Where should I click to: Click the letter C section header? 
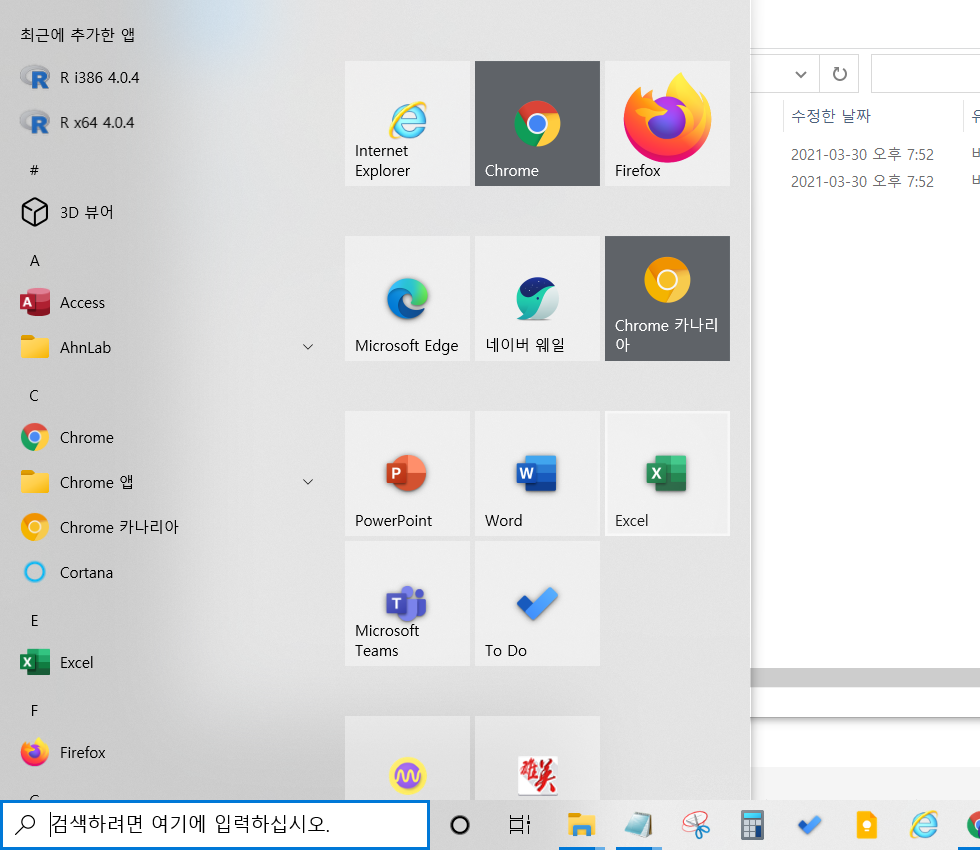[34, 396]
